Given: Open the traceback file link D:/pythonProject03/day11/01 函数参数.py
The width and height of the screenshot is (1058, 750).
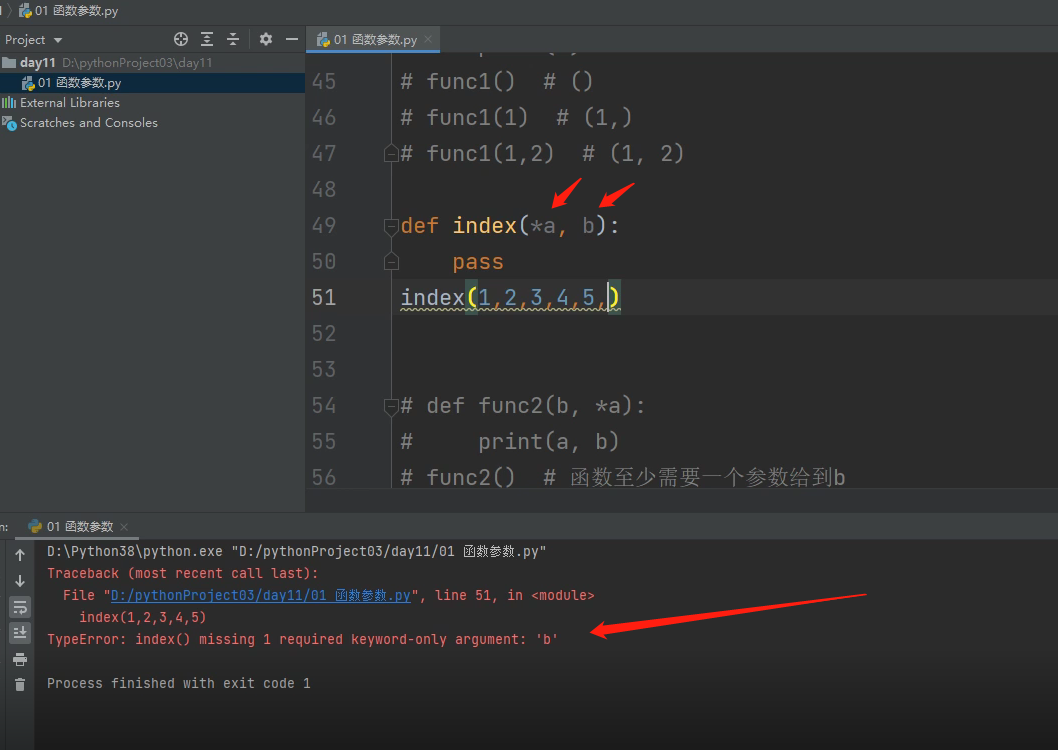Looking at the screenshot, I should (260, 596).
